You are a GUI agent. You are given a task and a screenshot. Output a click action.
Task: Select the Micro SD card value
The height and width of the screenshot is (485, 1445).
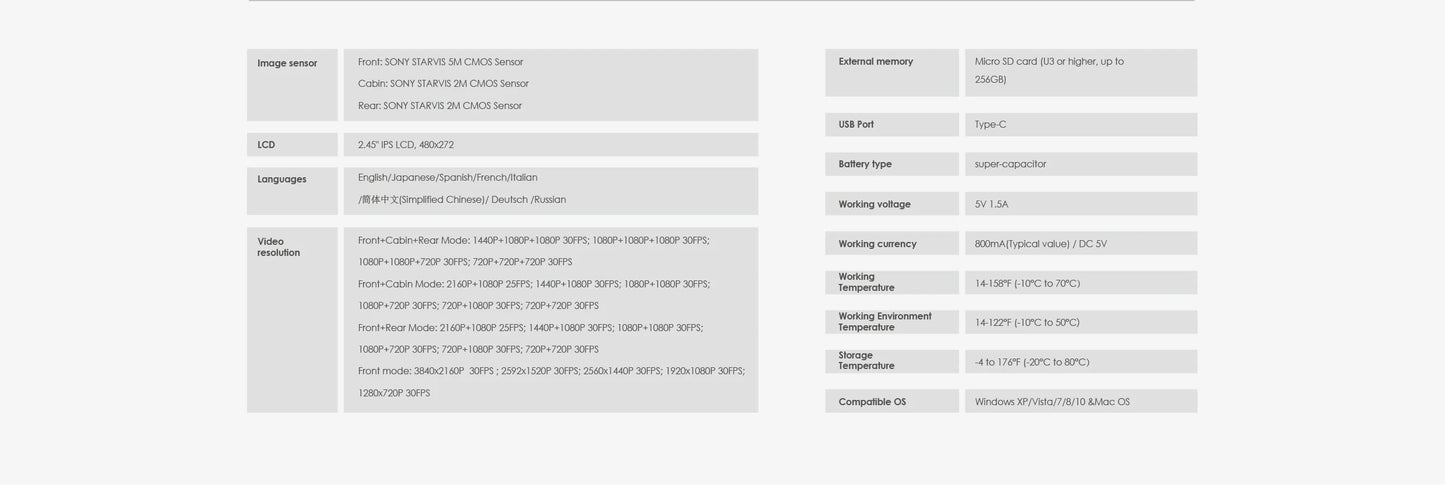tap(1050, 70)
